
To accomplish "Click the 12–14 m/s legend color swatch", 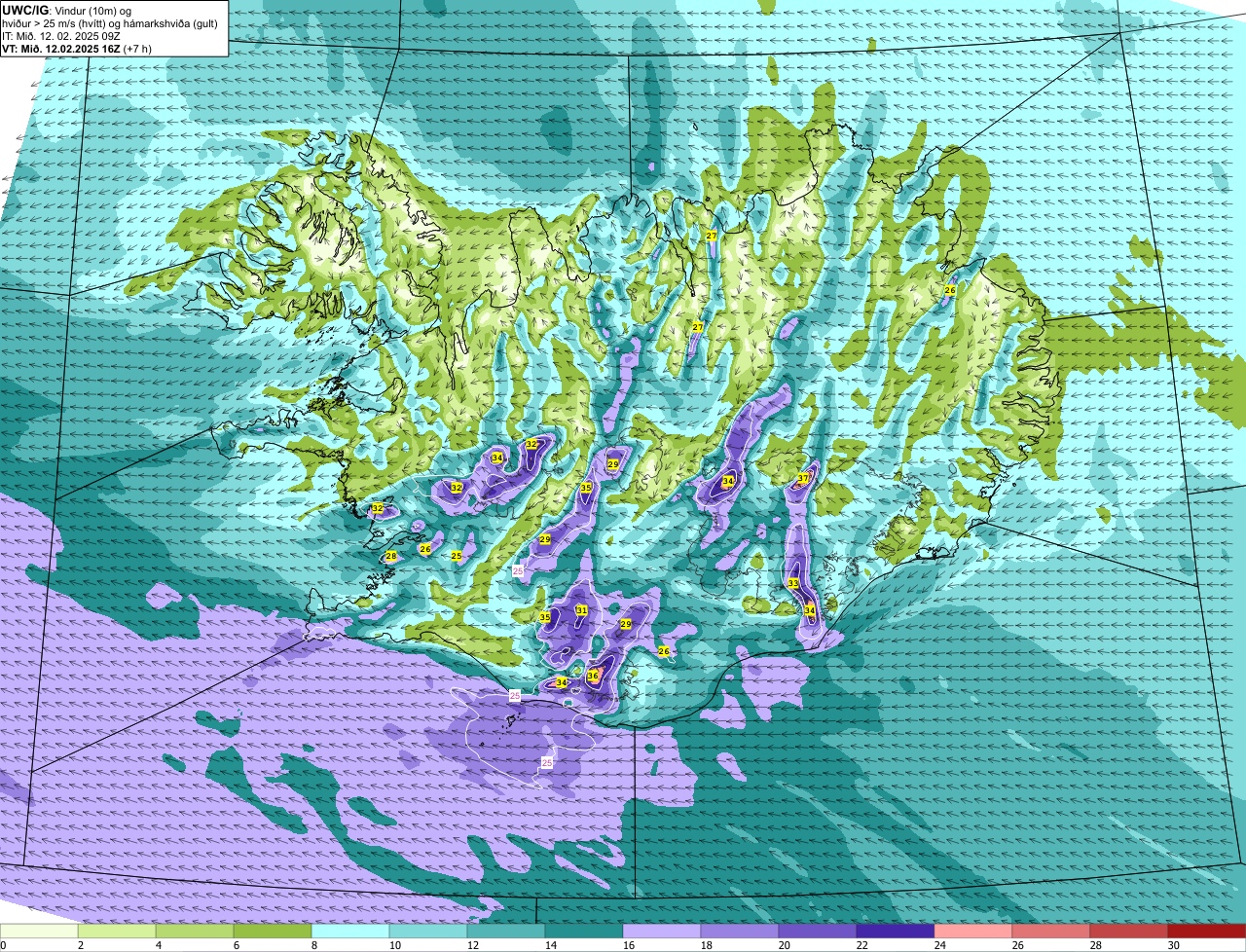I will [x=506, y=932].
